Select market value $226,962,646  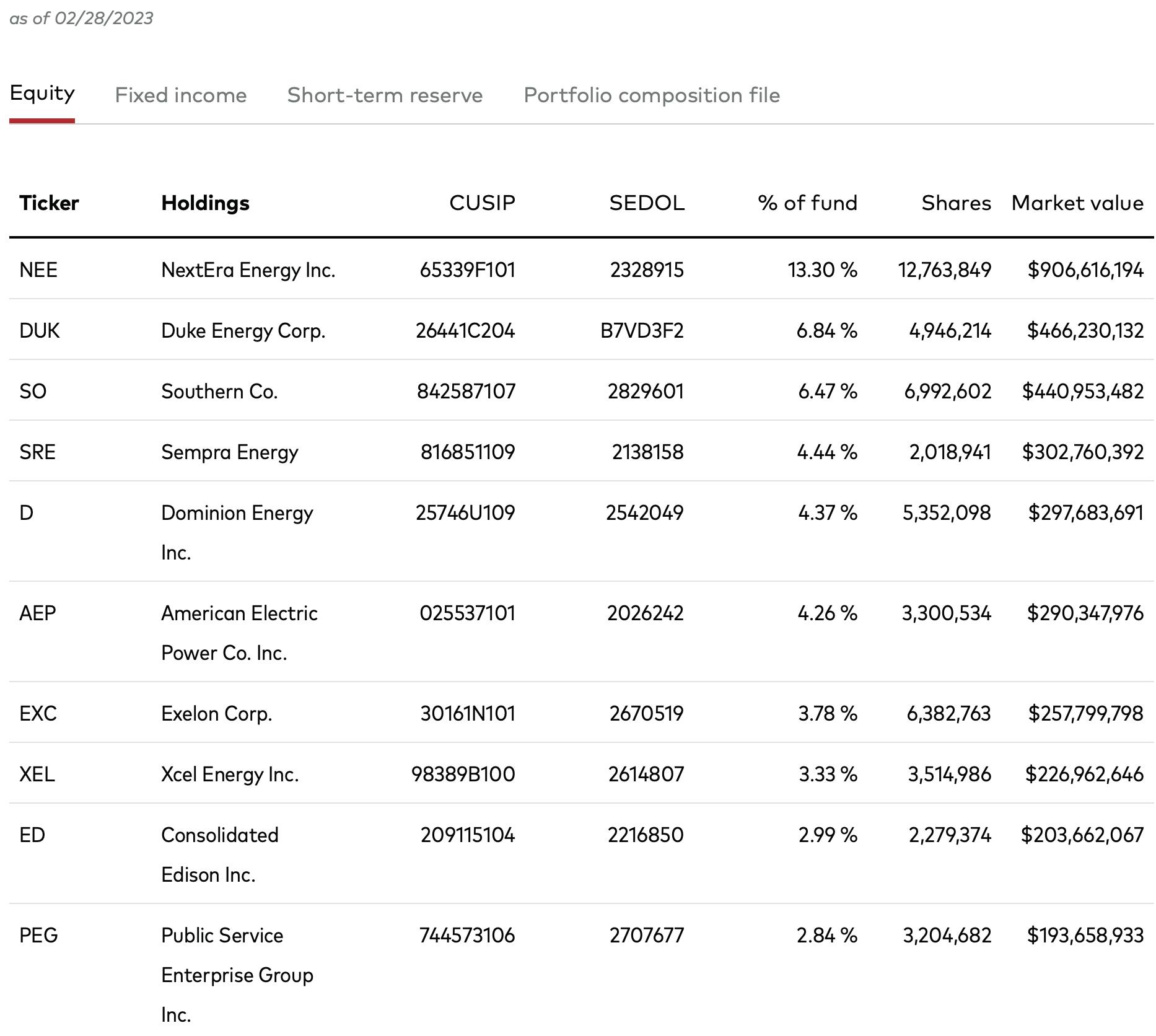tap(1084, 774)
